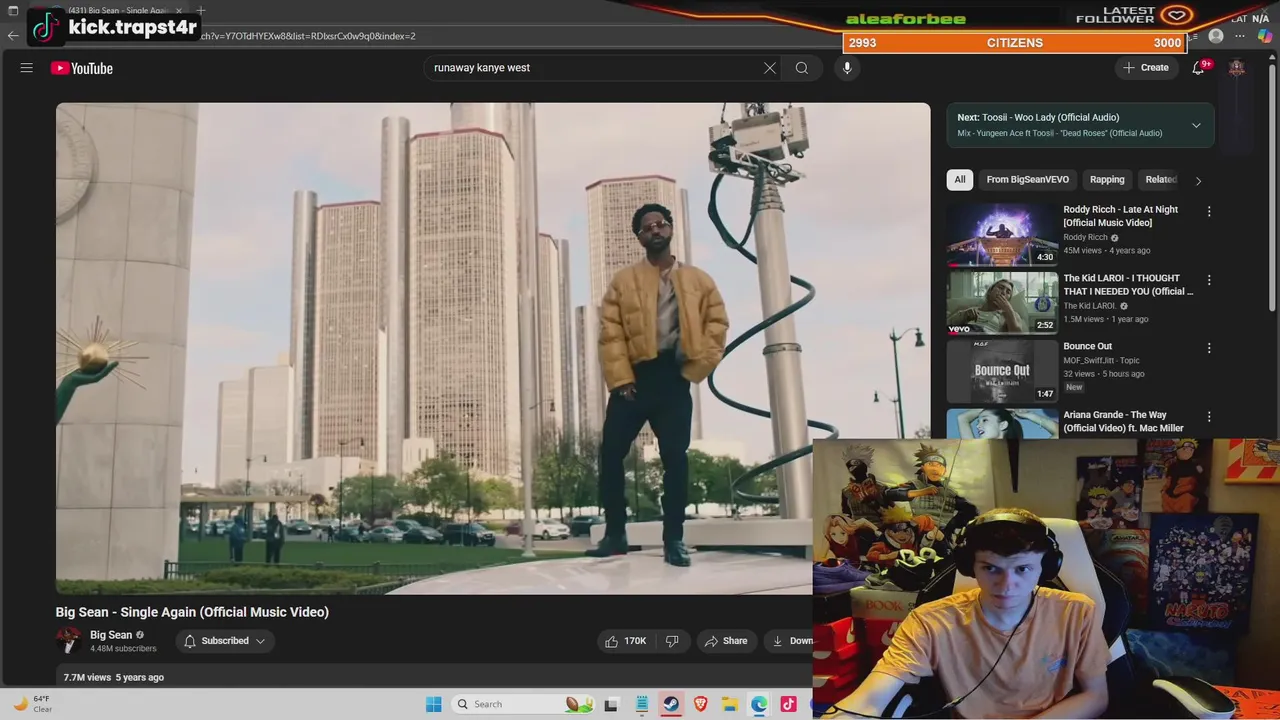Click the video title Single Again text
1280x720 pixels.
pos(192,612)
